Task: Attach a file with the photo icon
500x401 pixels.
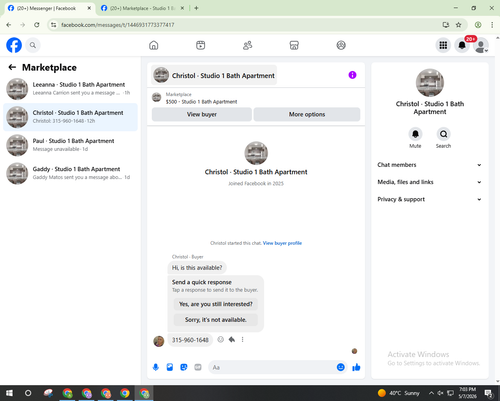Action: [170, 367]
